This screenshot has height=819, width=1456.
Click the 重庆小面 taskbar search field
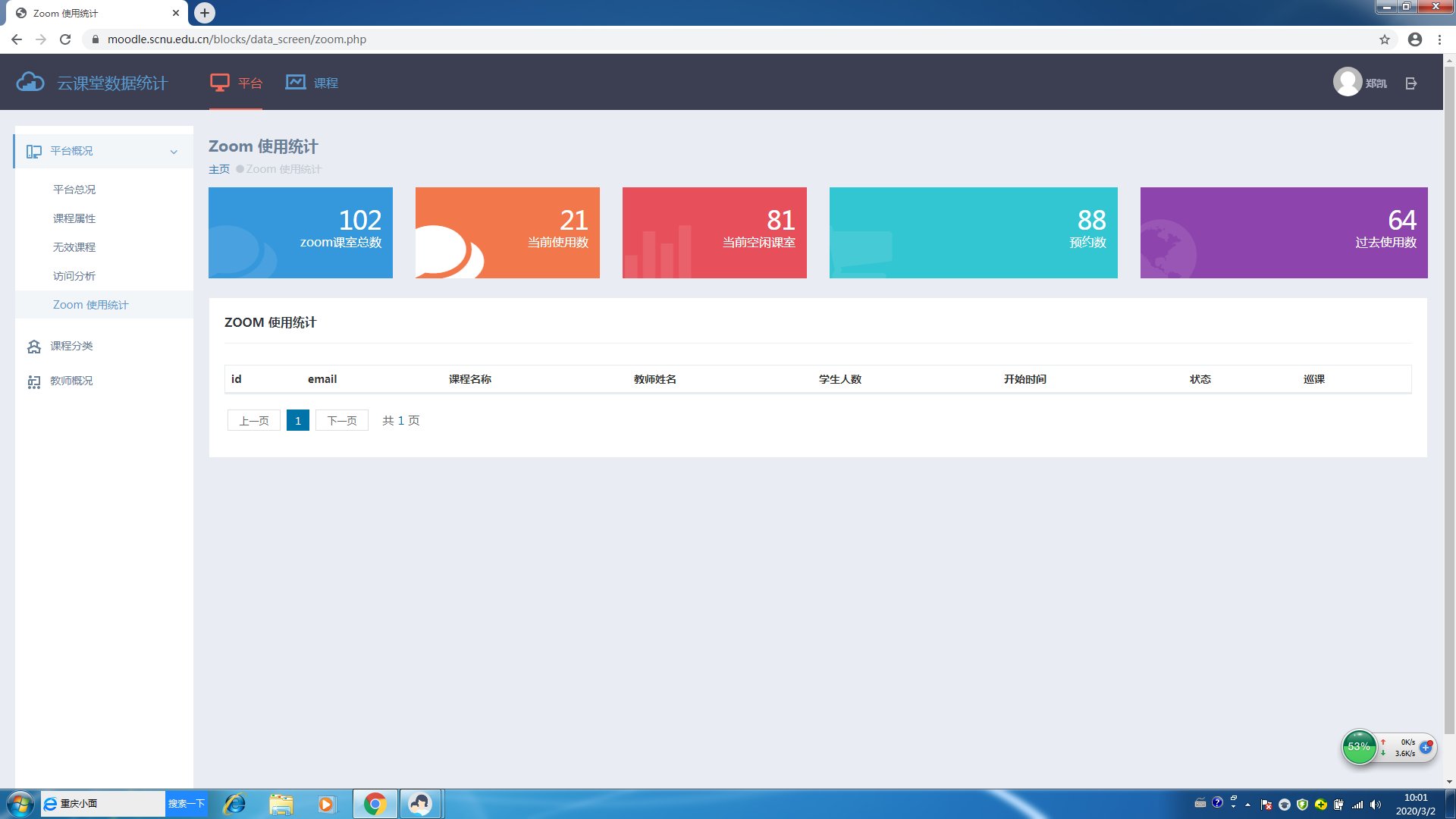coord(103,804)
